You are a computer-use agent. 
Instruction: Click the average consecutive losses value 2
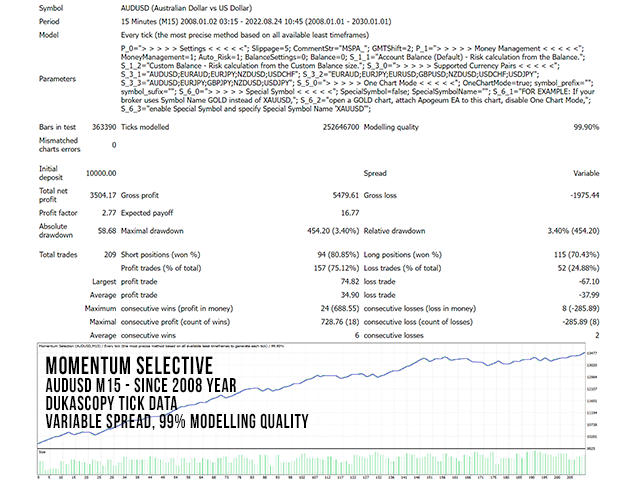tap(597, 336)
